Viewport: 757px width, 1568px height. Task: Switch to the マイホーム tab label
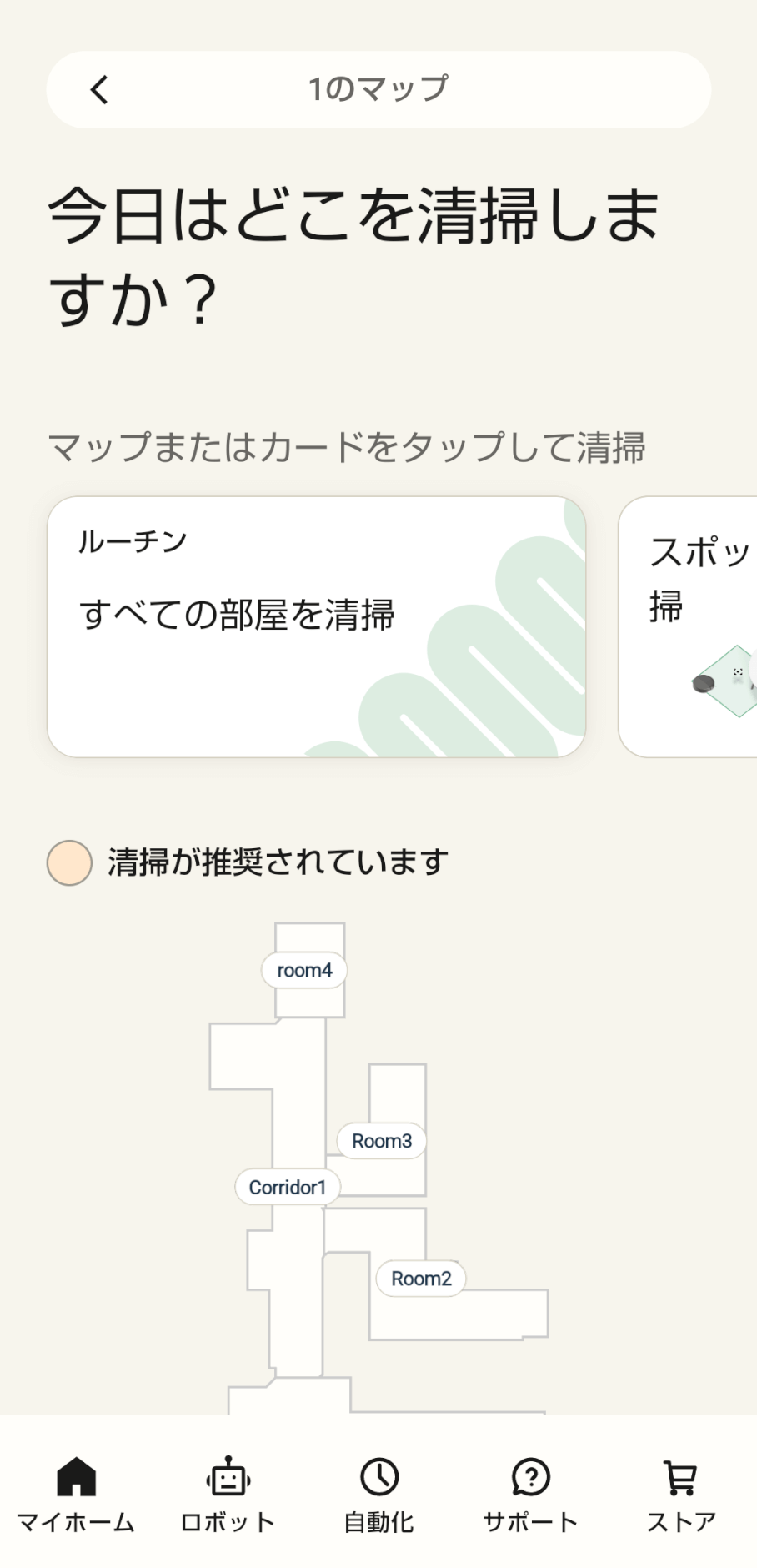[76, 1522]
